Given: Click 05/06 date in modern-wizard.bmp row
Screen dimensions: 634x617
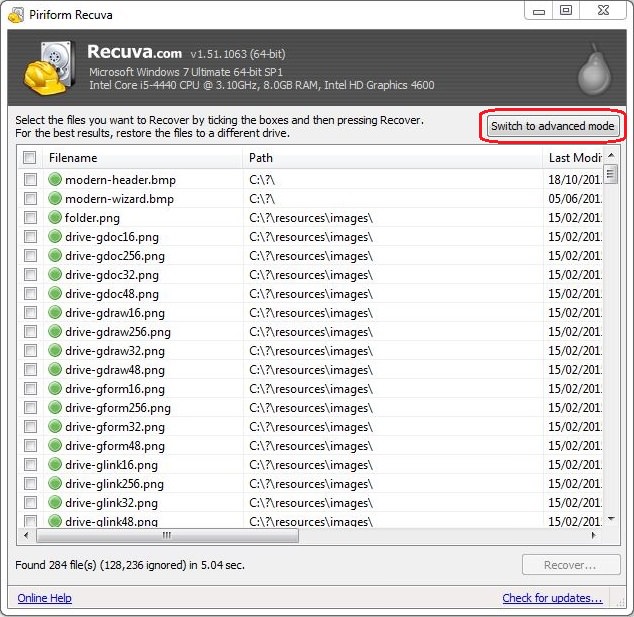Looking at the screenshot, I should pos(575,198).
